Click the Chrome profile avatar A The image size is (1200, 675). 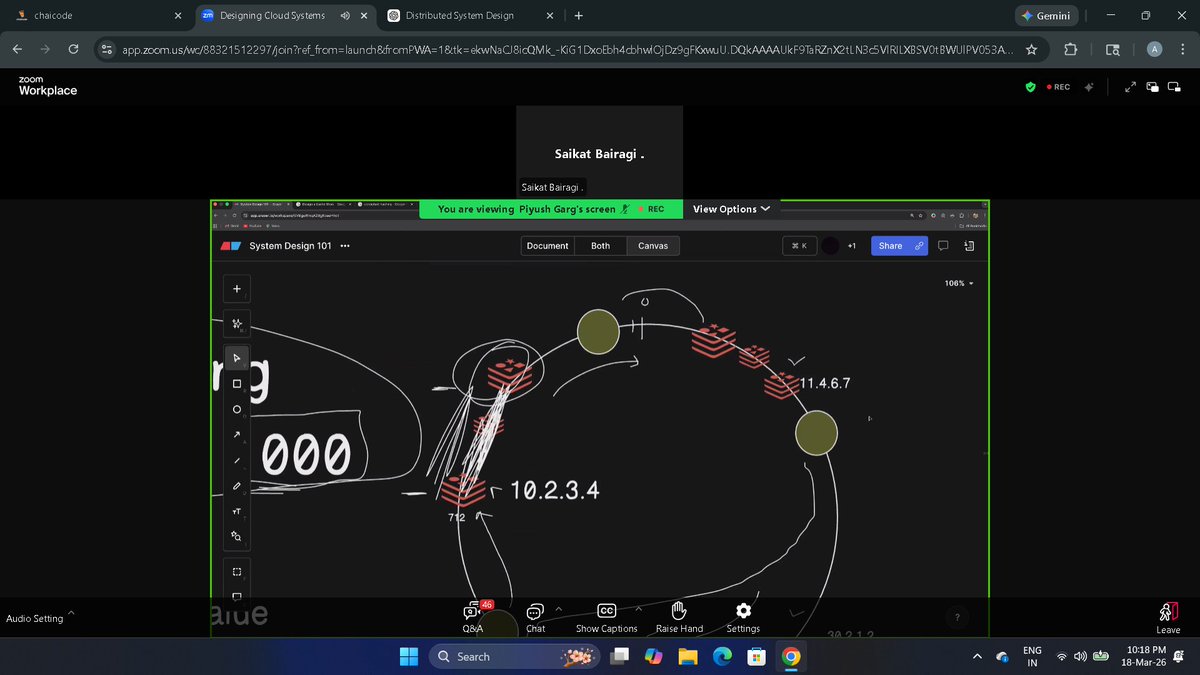pos(1154,49)
